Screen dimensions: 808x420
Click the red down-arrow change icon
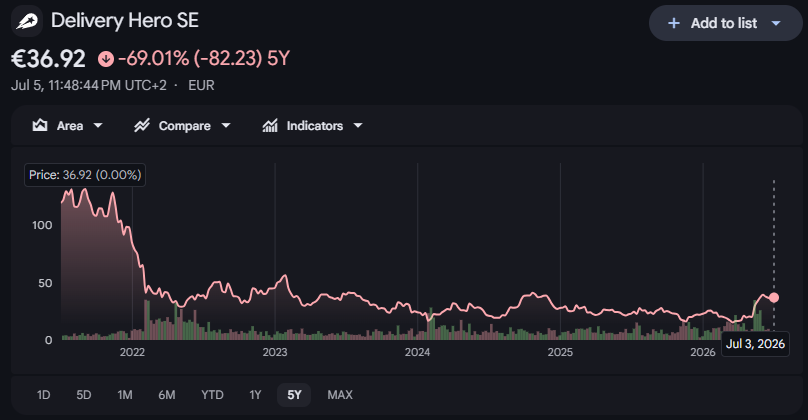click(x=106, y=59)
